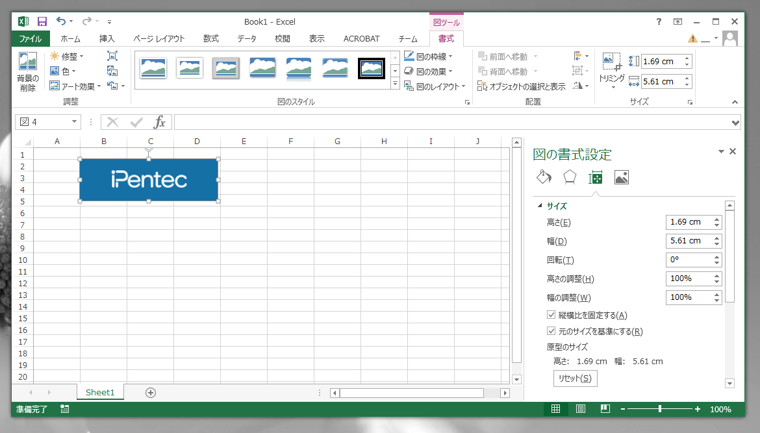The height and width of the screenshot is (433, 760).
Task: Open the 修整 corrections tool
Action: 66,56
